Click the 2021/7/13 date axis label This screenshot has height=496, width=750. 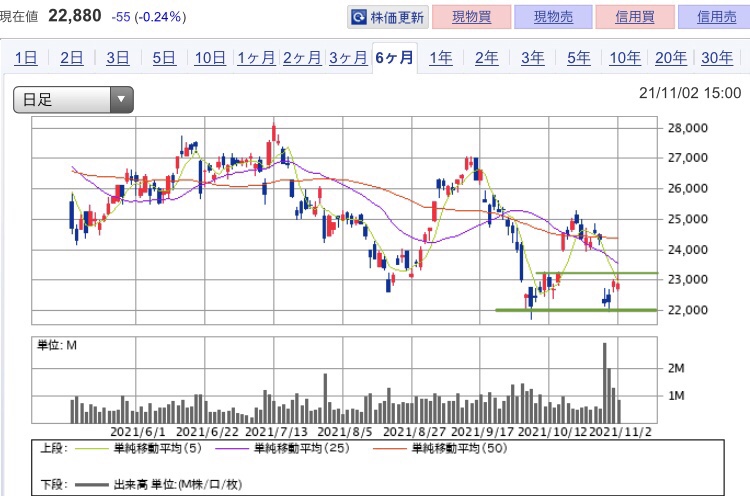[x=276, y=432]
